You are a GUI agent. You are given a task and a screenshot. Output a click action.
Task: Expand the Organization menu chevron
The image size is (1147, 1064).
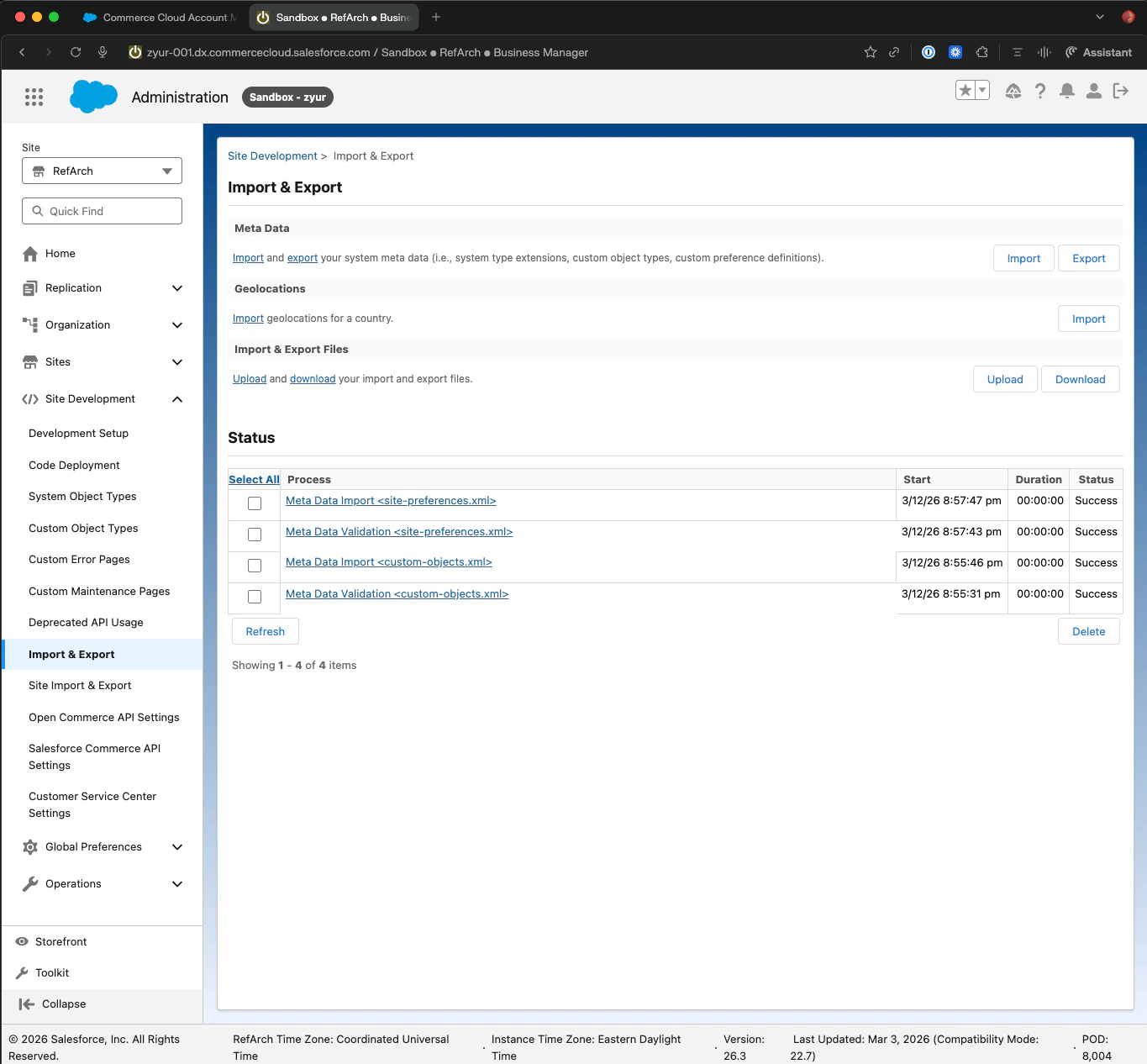coord(177,325)
